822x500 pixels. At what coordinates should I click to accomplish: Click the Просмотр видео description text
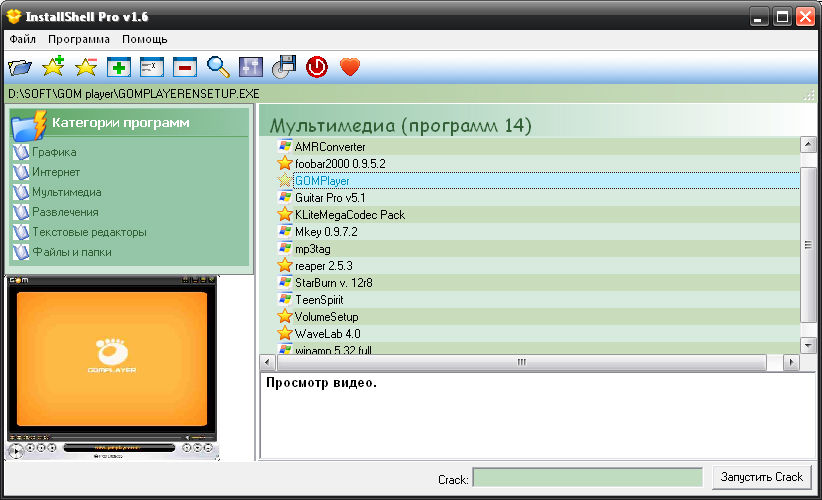321,383
